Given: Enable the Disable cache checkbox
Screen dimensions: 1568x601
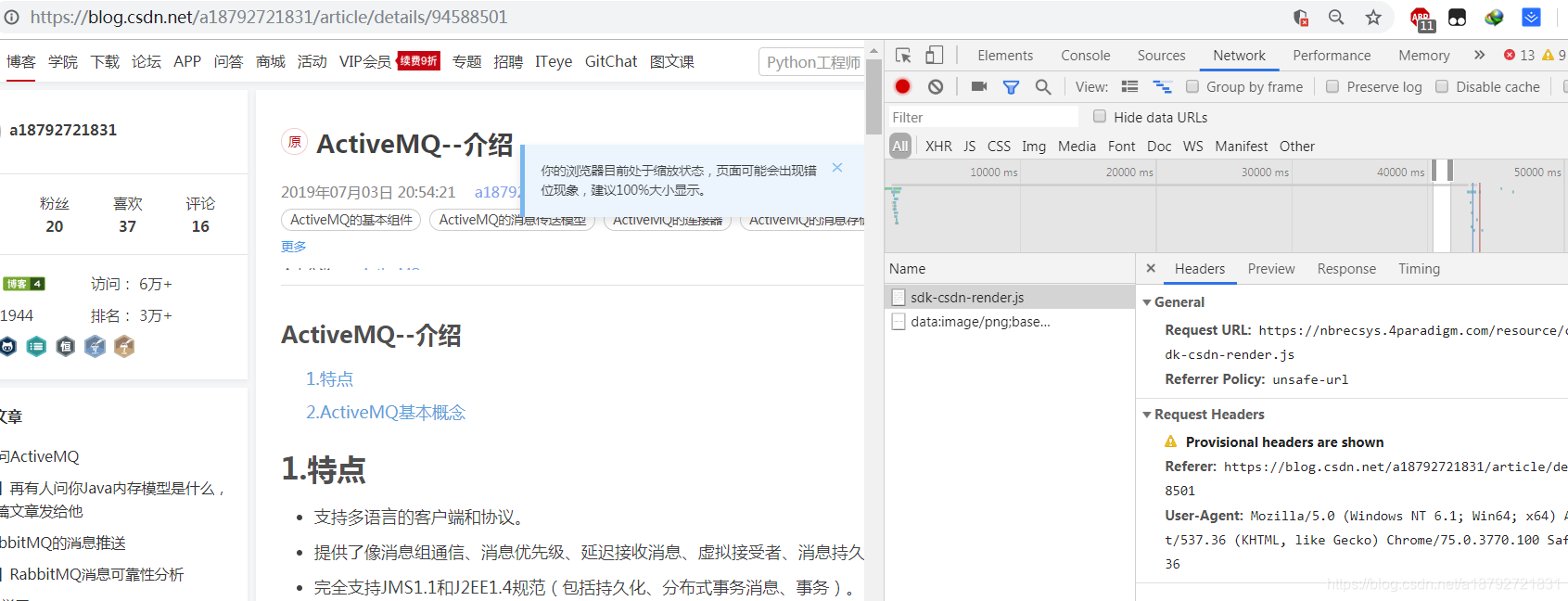Looking at the screenshot, I should 1442,86.
